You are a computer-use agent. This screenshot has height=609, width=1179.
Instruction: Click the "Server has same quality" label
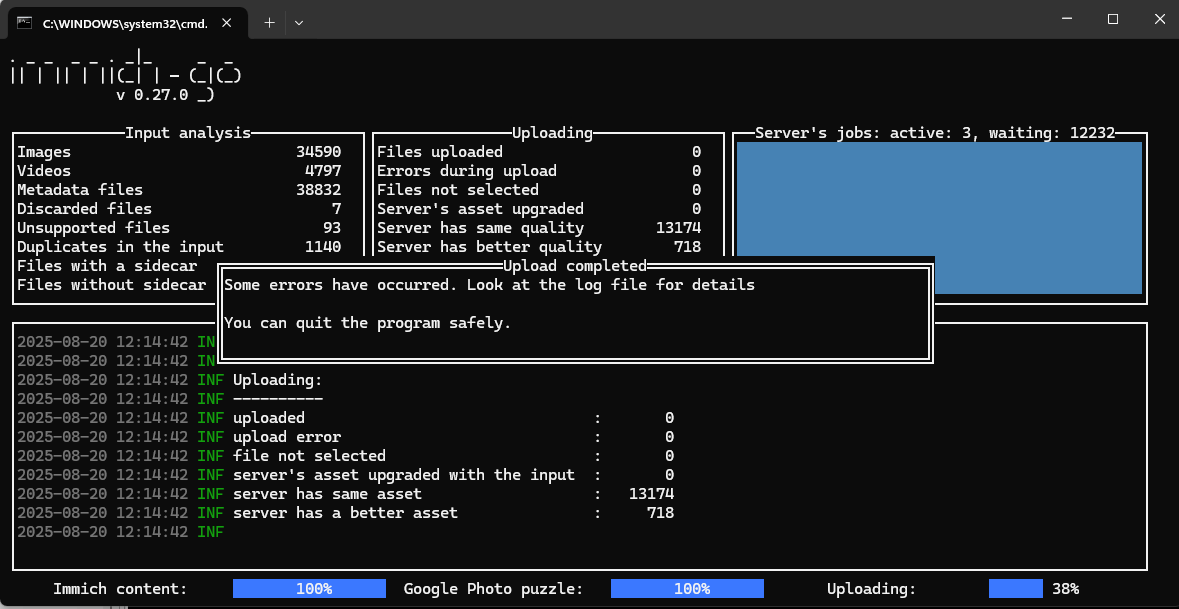pyautogui.click(x=480, y=228)
